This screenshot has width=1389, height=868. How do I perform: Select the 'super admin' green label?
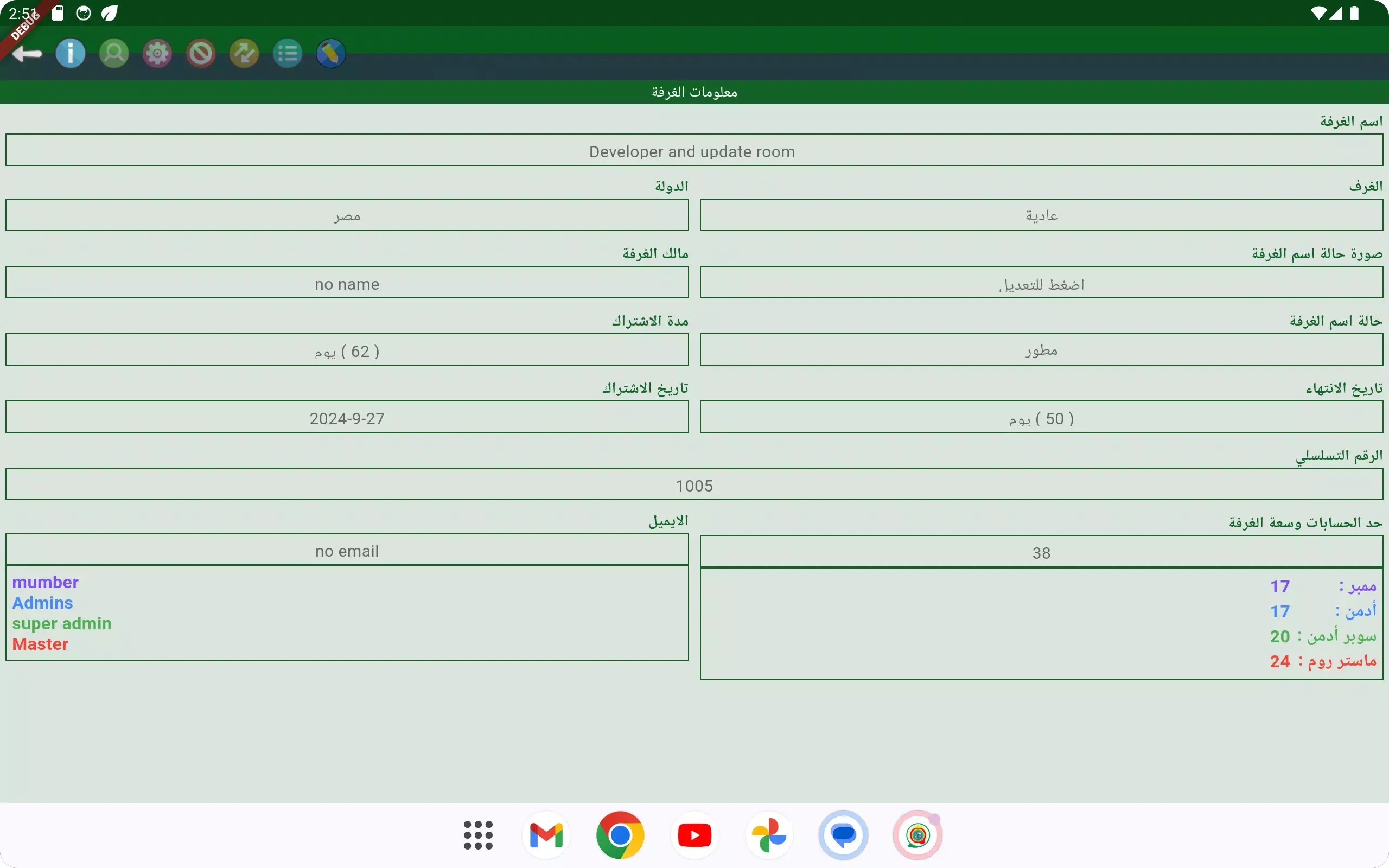tap(61, 623)
